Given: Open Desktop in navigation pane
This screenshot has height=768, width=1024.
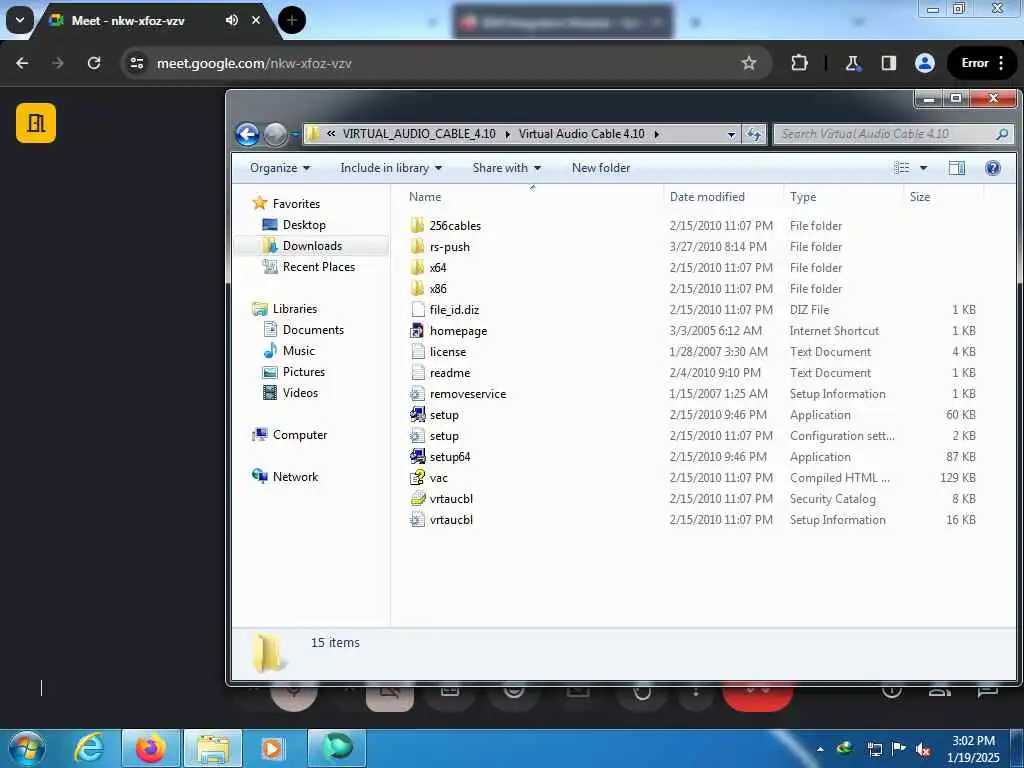Looking at the screenshot, I should [x=304, y=225].
